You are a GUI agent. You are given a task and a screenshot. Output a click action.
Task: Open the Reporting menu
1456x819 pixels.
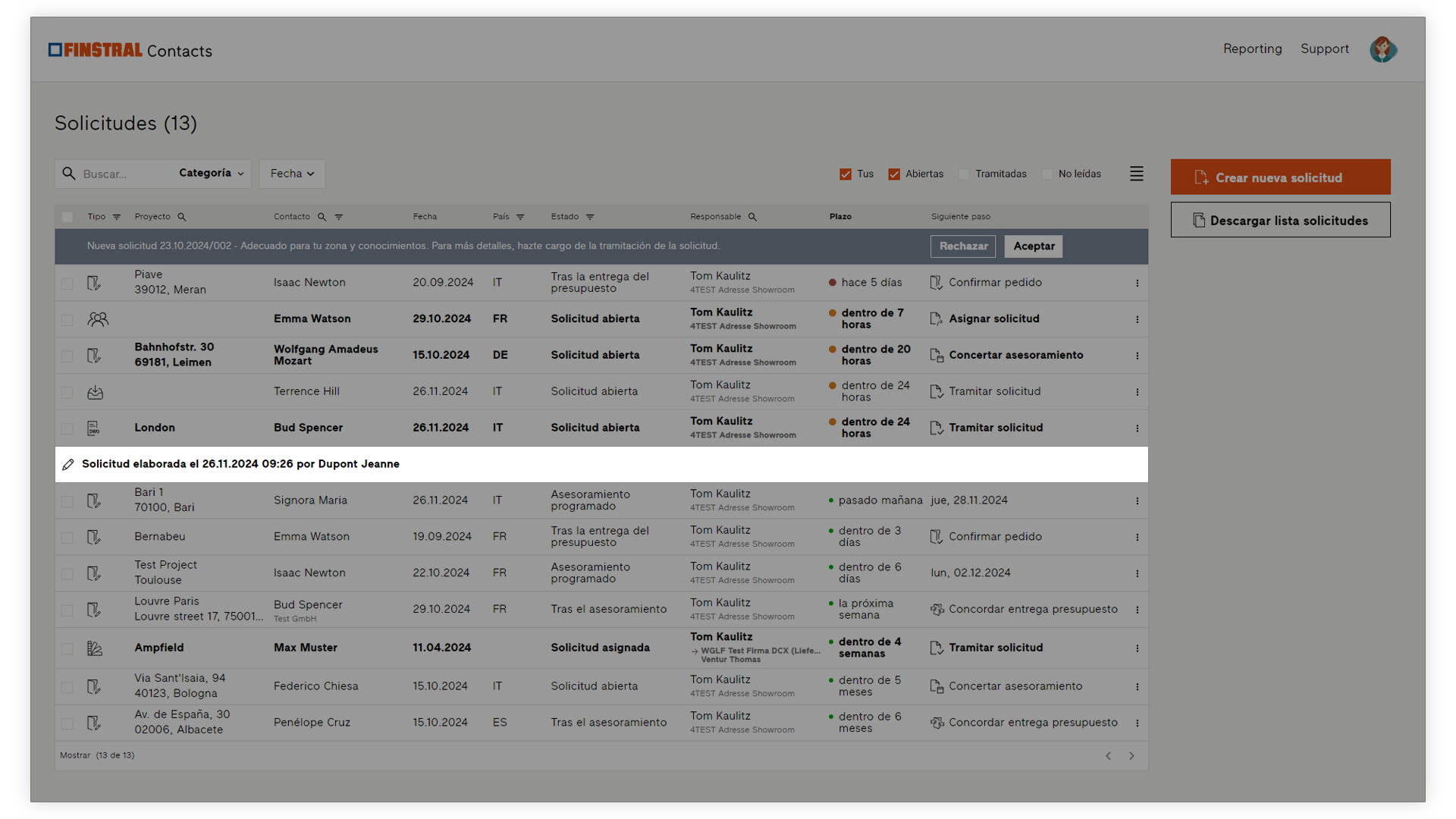pyautogui.click(x=1252, y=49)
